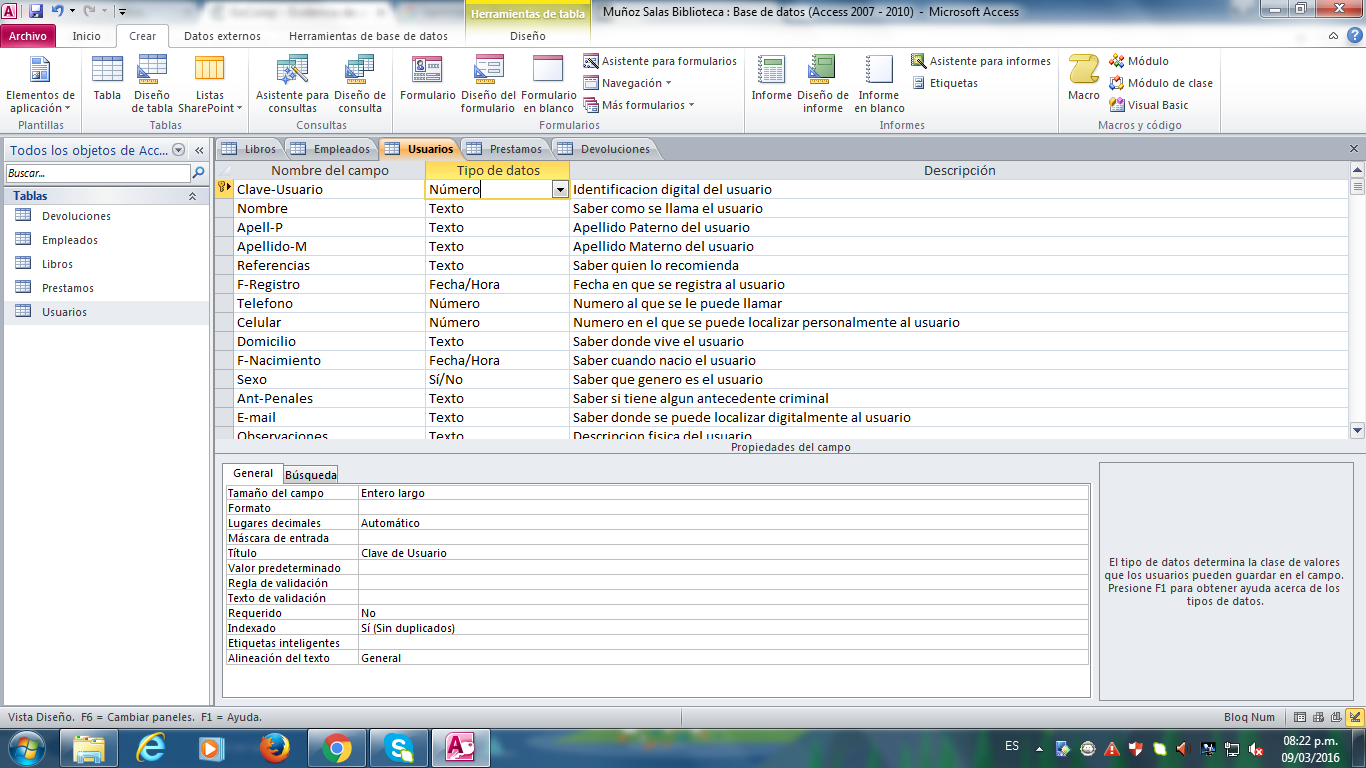This screenshot has width=1366, height=768.
Task: Create an Informe from the ribbon
Action: (x=771, y=82)
